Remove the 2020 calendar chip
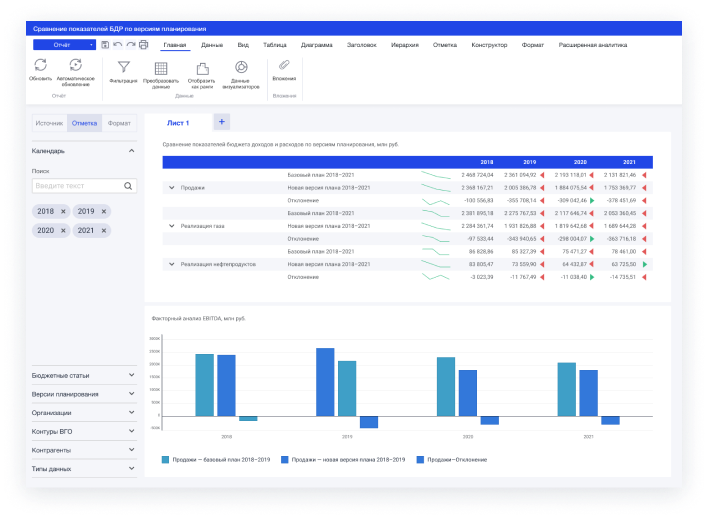The image size is (708, 519). (63, 230)
